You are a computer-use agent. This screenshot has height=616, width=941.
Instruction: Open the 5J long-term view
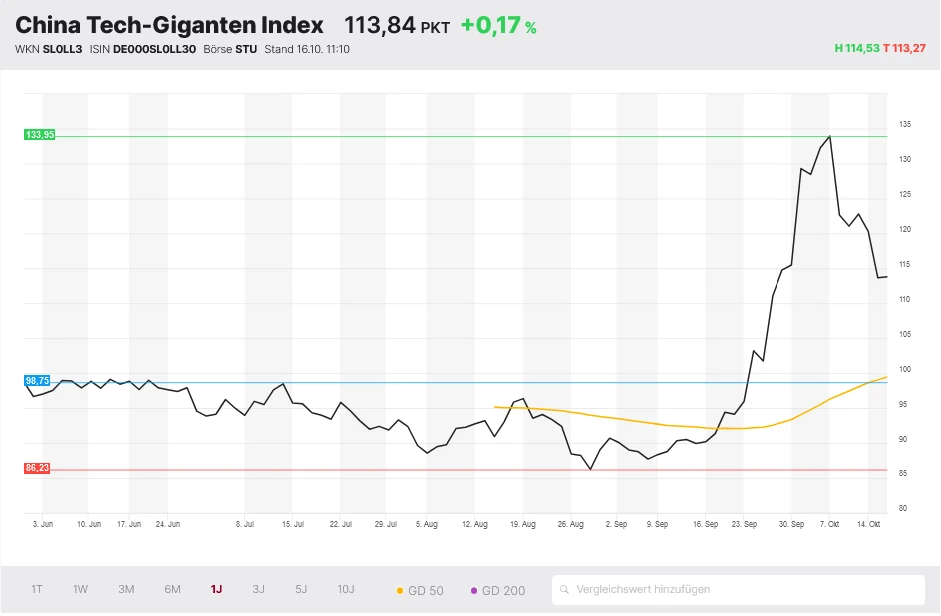tap(301, 590)
